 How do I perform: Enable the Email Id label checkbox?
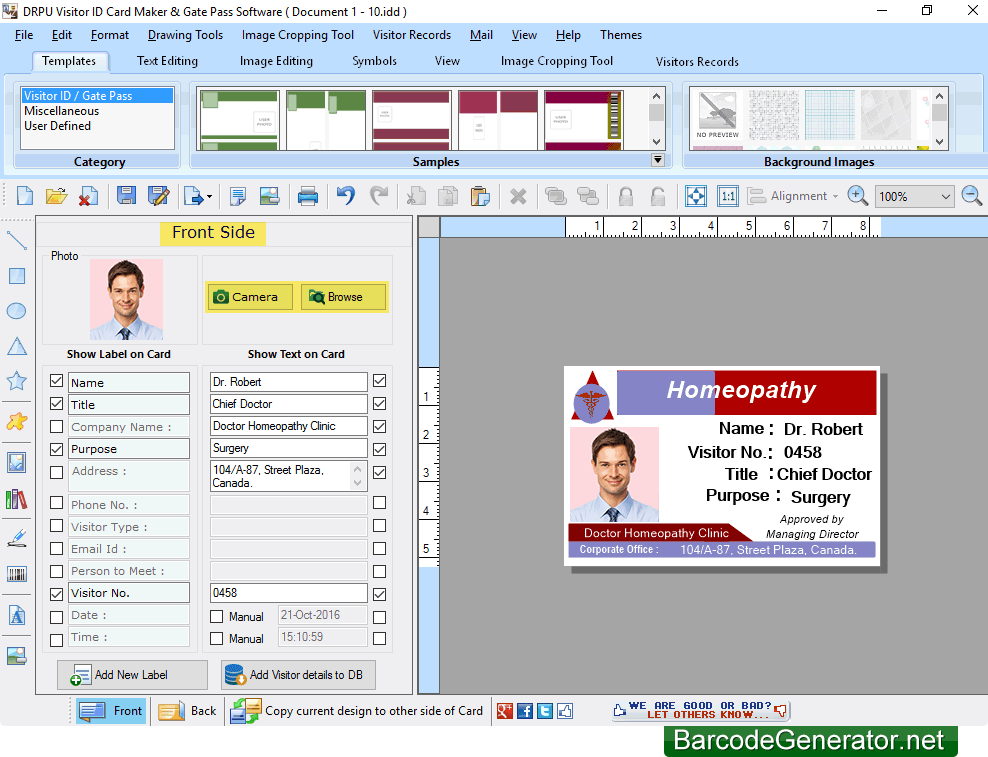pos(56,548)
